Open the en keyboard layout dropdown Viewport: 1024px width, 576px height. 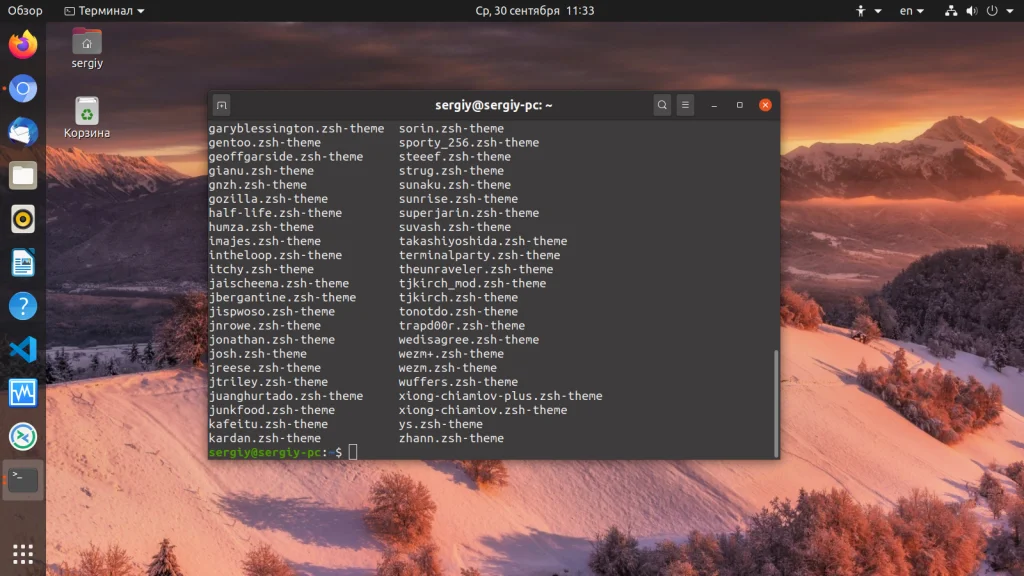coord(912,10)
